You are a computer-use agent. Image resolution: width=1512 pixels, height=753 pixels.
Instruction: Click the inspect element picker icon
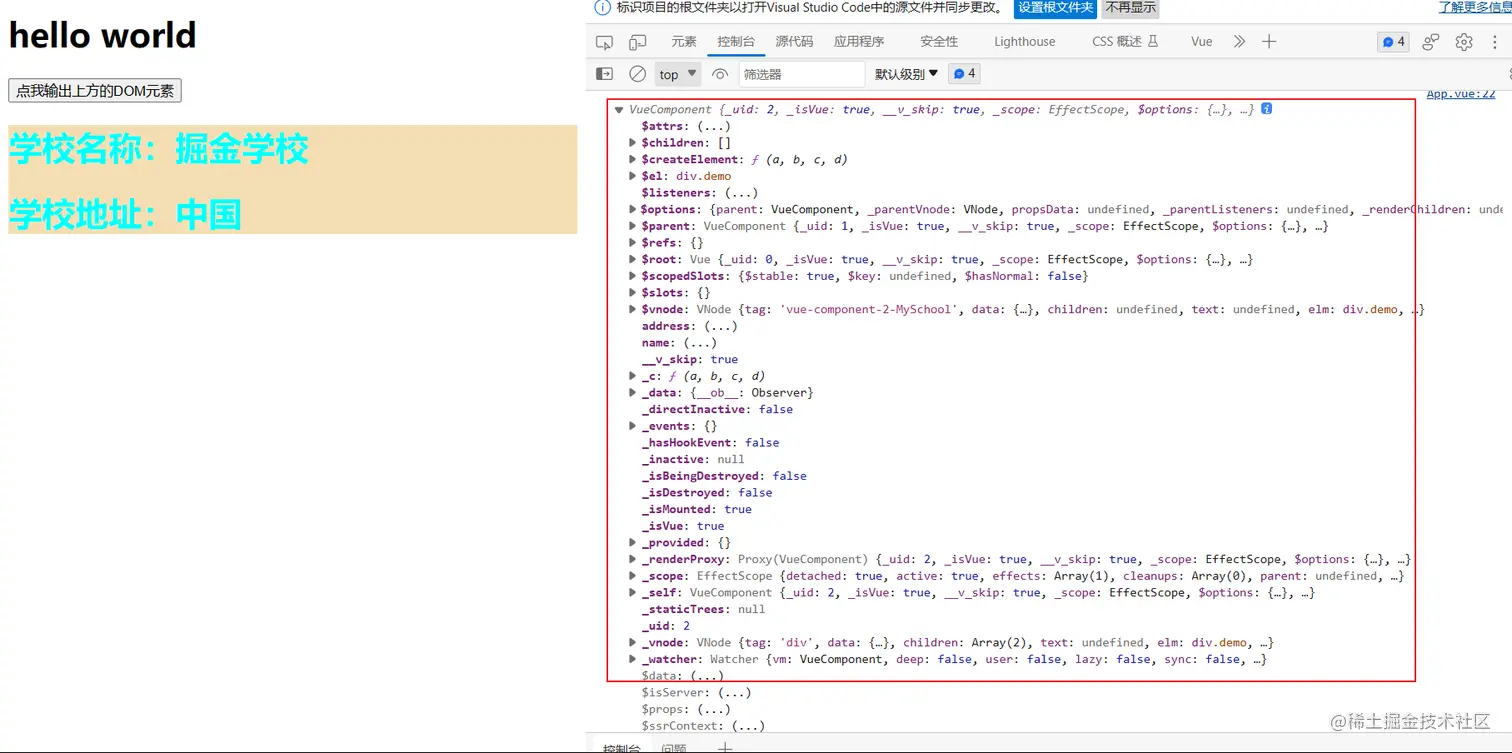[604, 42]
